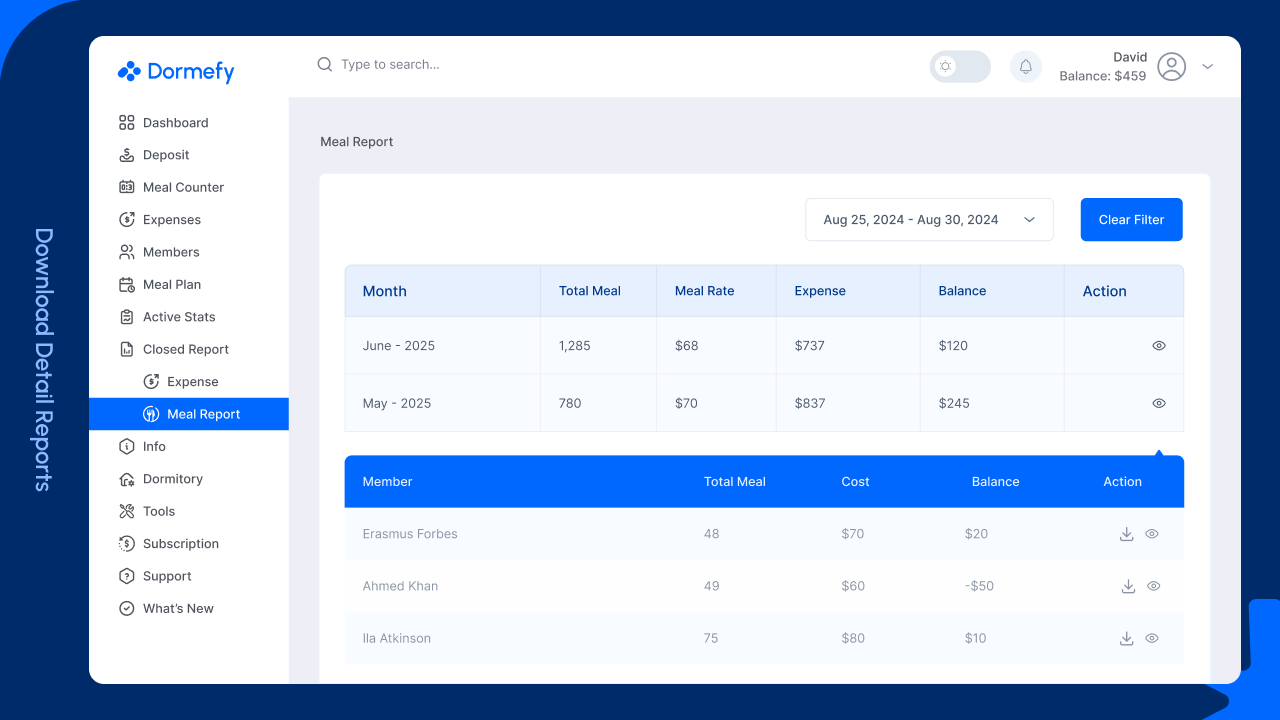View Erasmus Forbes meal details
The width and height of the screenshot is (1280, 720).
(1152, 534)
